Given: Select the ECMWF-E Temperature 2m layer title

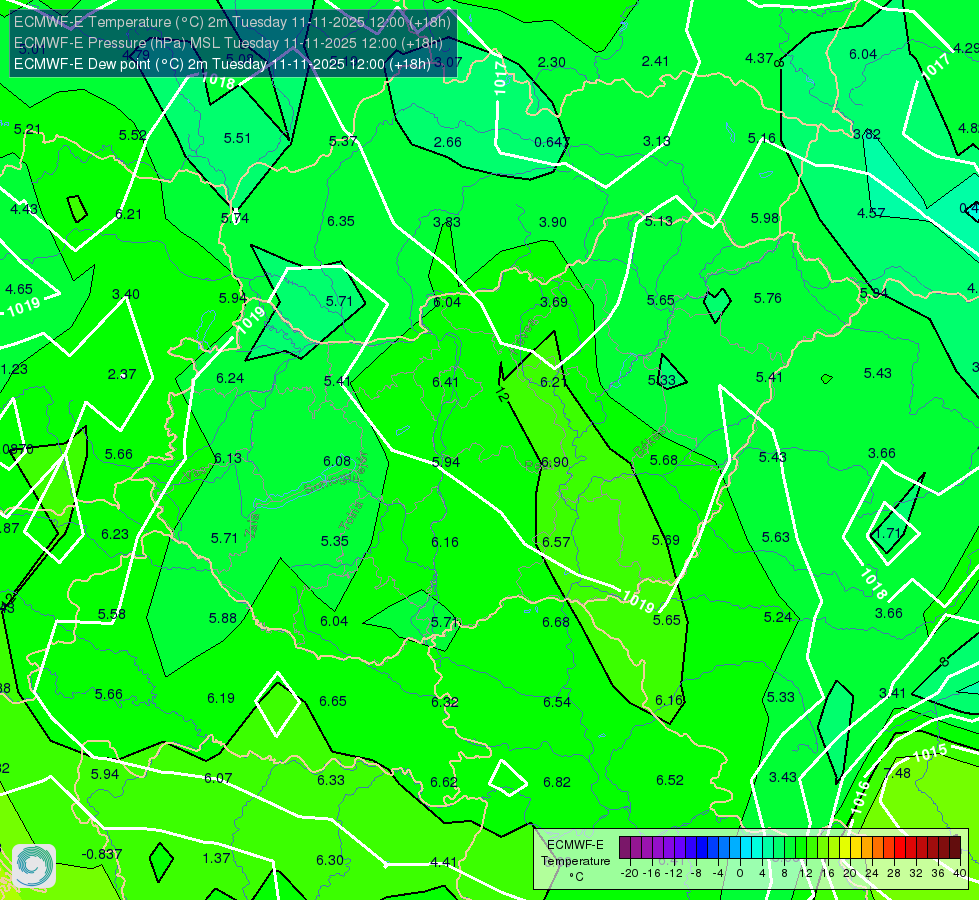Looking at the screenshot, I should click(232, 22).
